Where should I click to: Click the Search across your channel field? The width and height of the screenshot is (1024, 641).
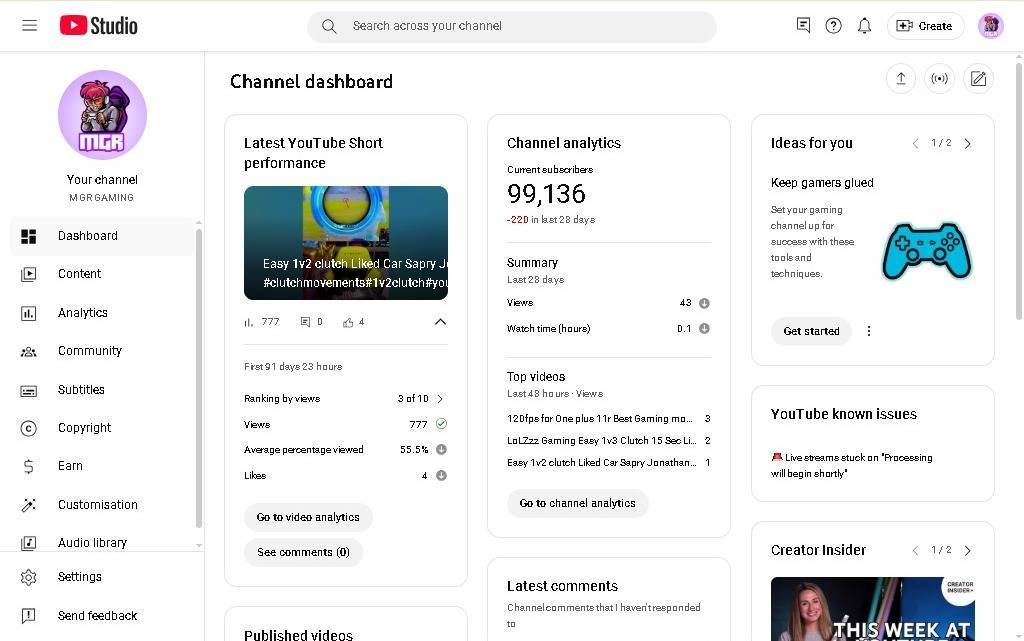(x=511, y=26)
